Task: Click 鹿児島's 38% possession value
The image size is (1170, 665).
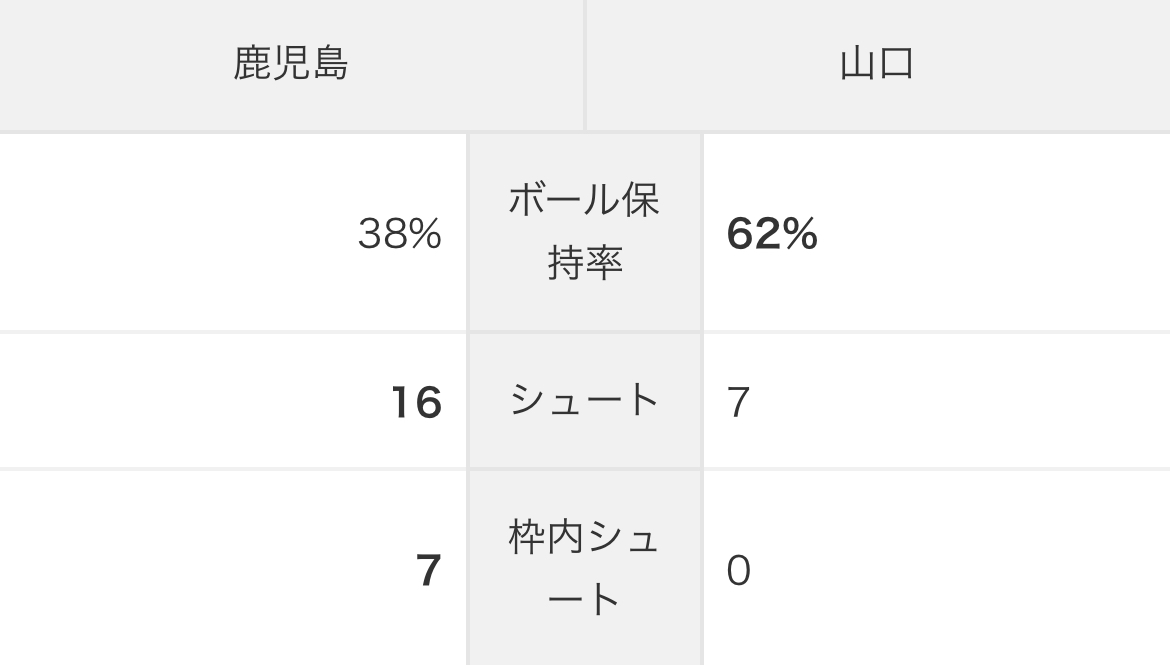Action: click(400, 234)
